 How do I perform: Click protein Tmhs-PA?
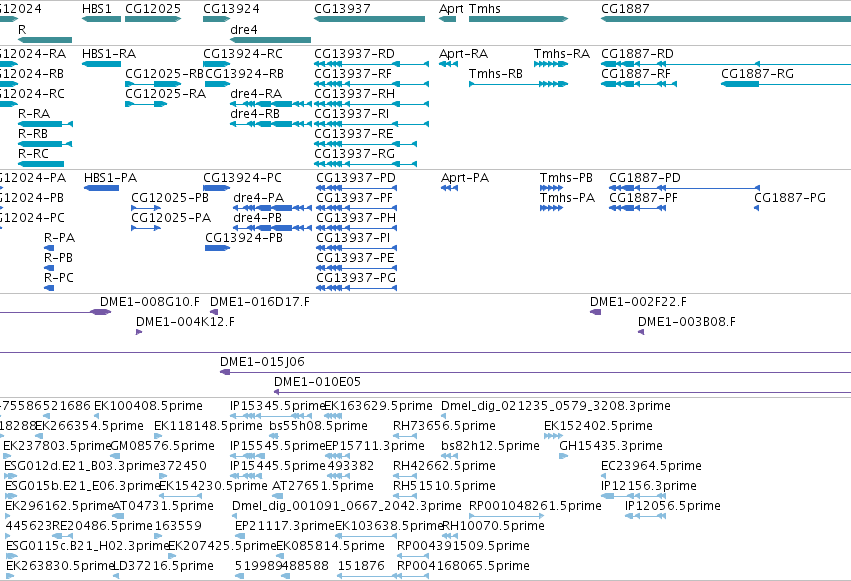pos(551,208)
